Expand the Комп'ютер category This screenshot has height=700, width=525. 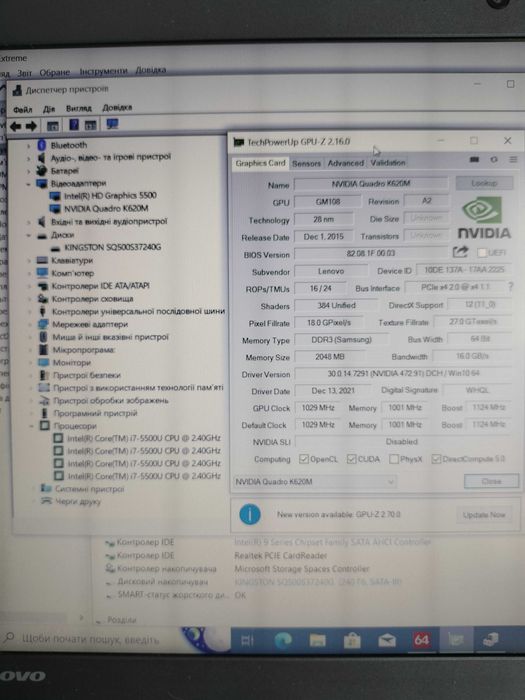point(29,273)
